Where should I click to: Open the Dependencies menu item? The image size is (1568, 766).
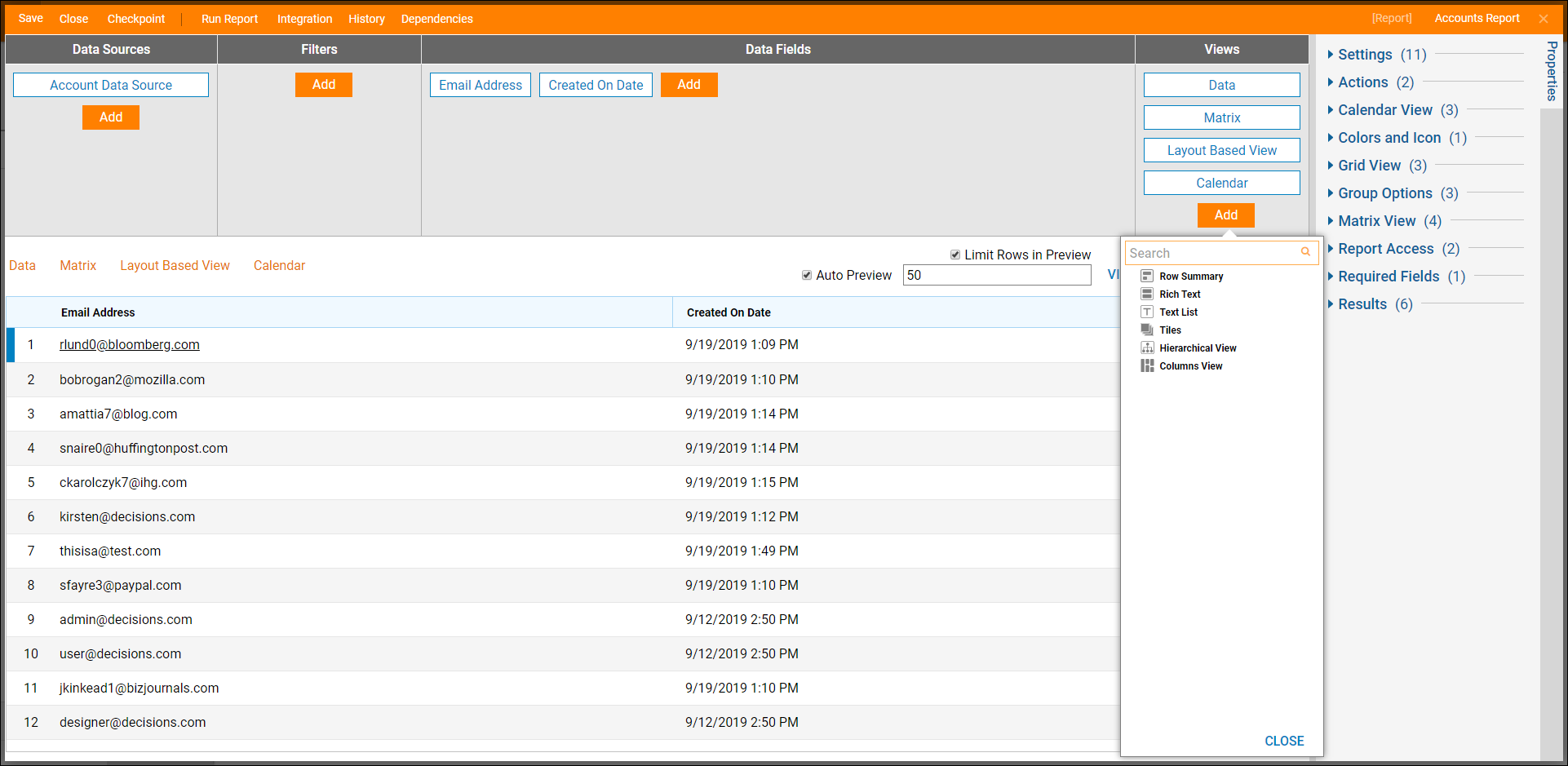click(x=436, y=19)
